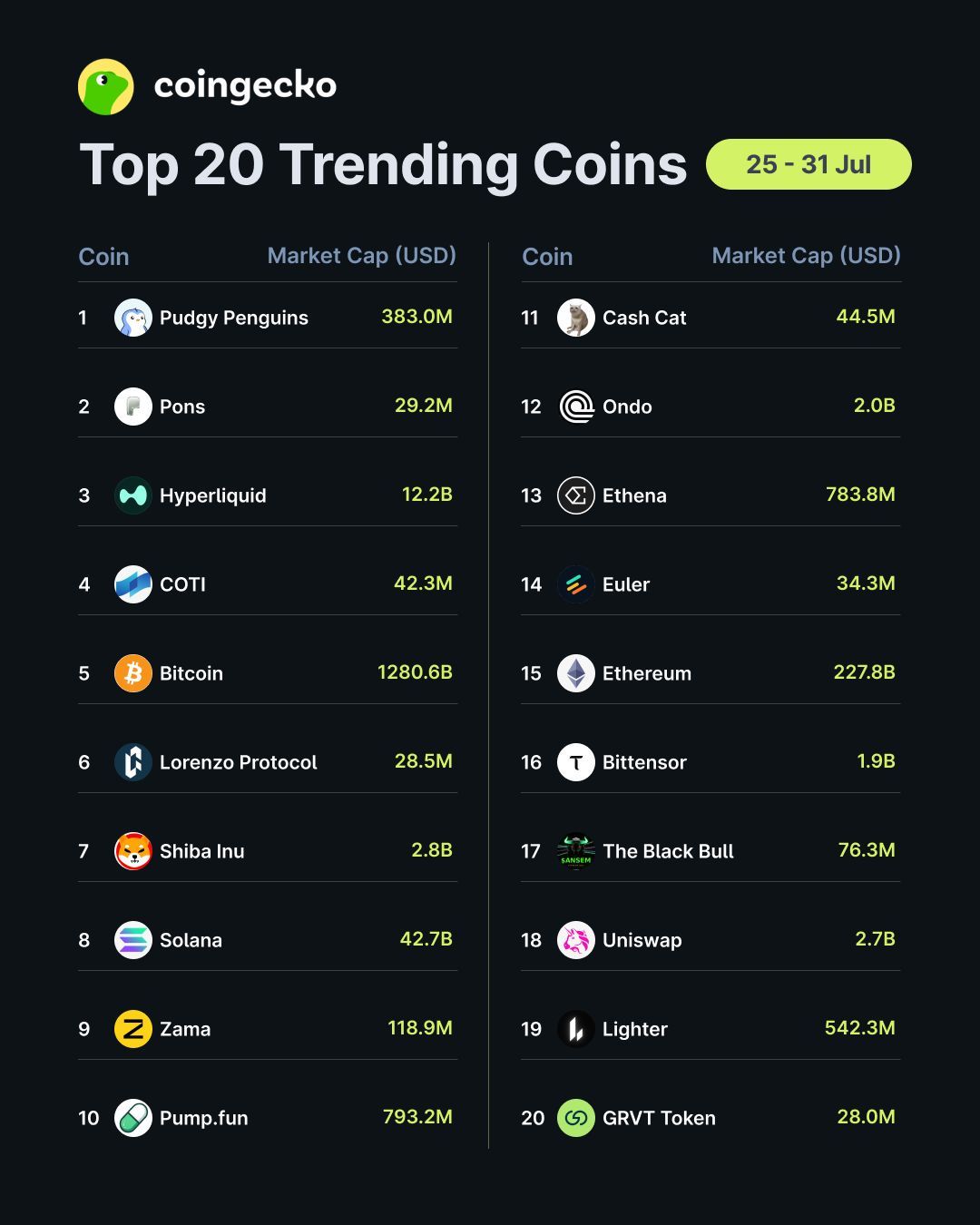This screenshot has width=980, height=1225.
Task: Open the Cash Cat coin name
Action: (644, 318)
